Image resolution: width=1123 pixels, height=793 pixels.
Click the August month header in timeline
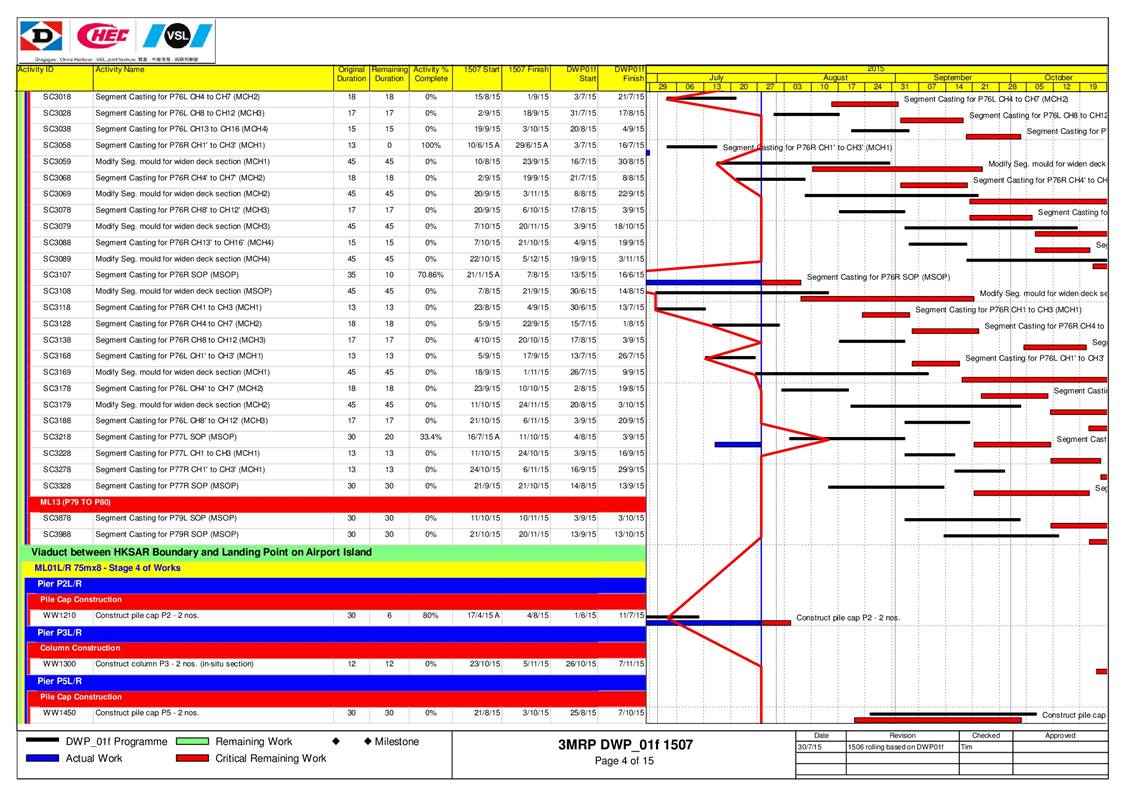coord(835,77)
